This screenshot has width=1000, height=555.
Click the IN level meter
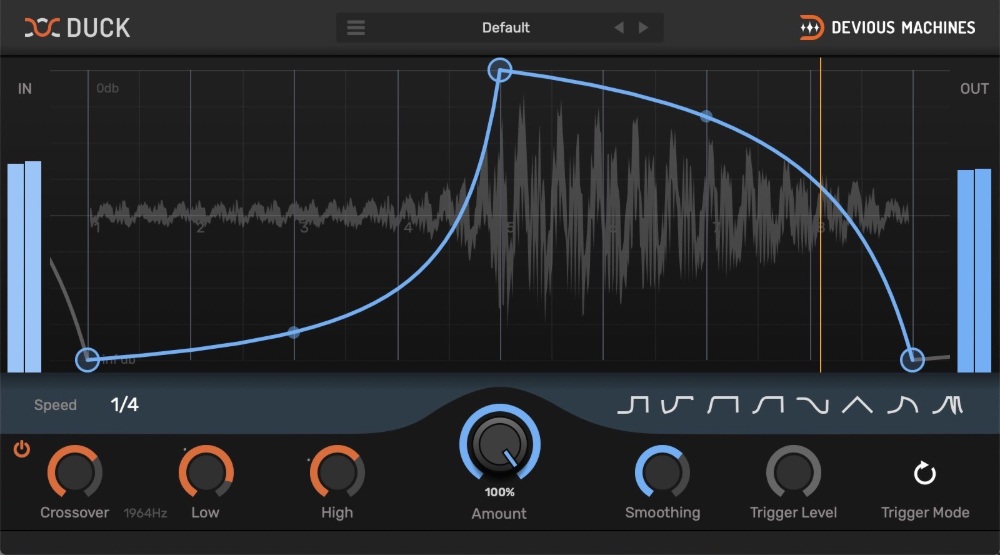click(x=24, y=267)
